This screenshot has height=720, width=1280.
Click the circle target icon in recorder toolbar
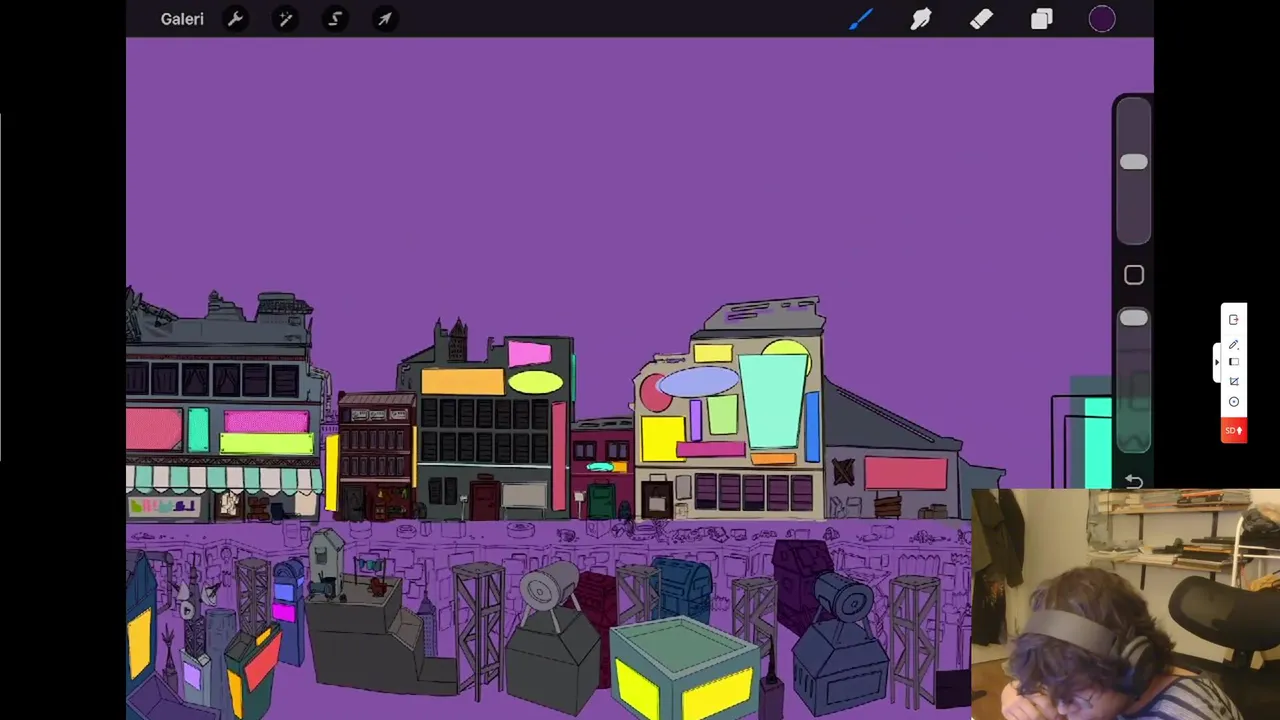(1233, 402)
